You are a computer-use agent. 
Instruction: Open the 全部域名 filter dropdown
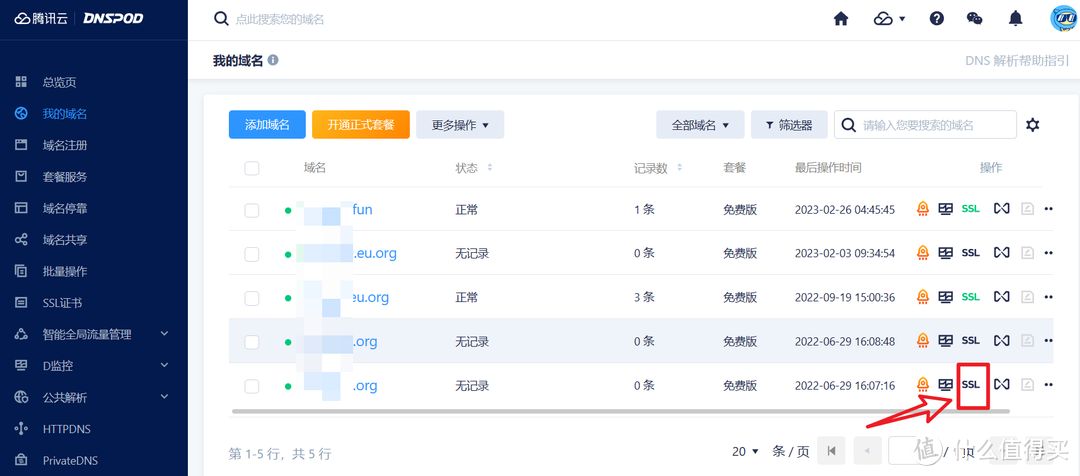700,125
